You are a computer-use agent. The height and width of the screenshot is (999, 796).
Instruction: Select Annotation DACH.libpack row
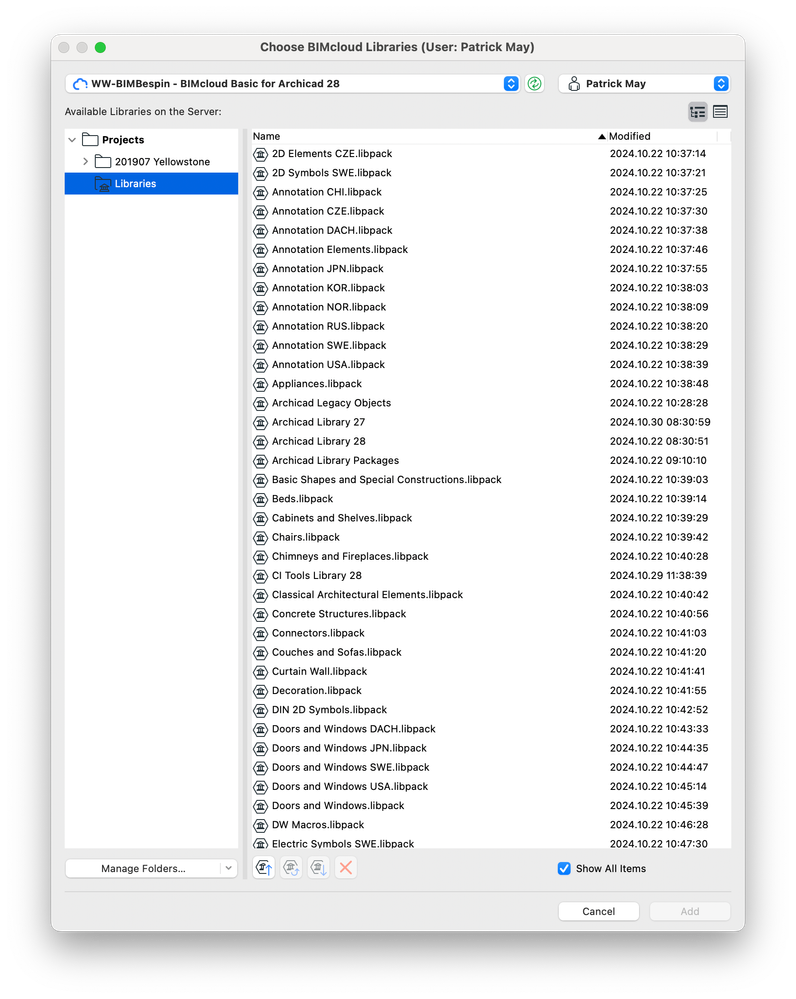point(491,231)
